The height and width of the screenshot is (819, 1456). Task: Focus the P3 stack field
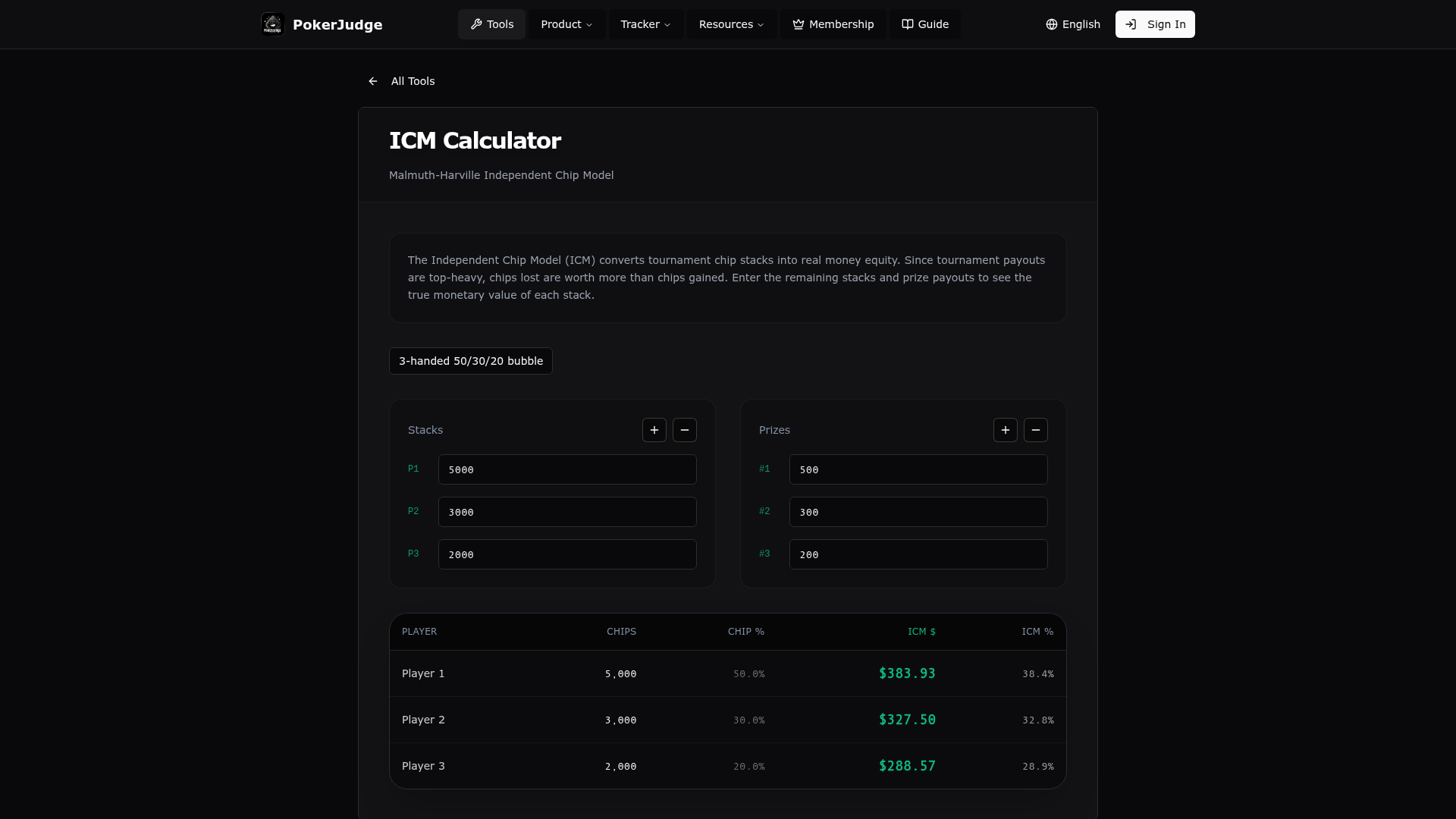pos(567,554)
